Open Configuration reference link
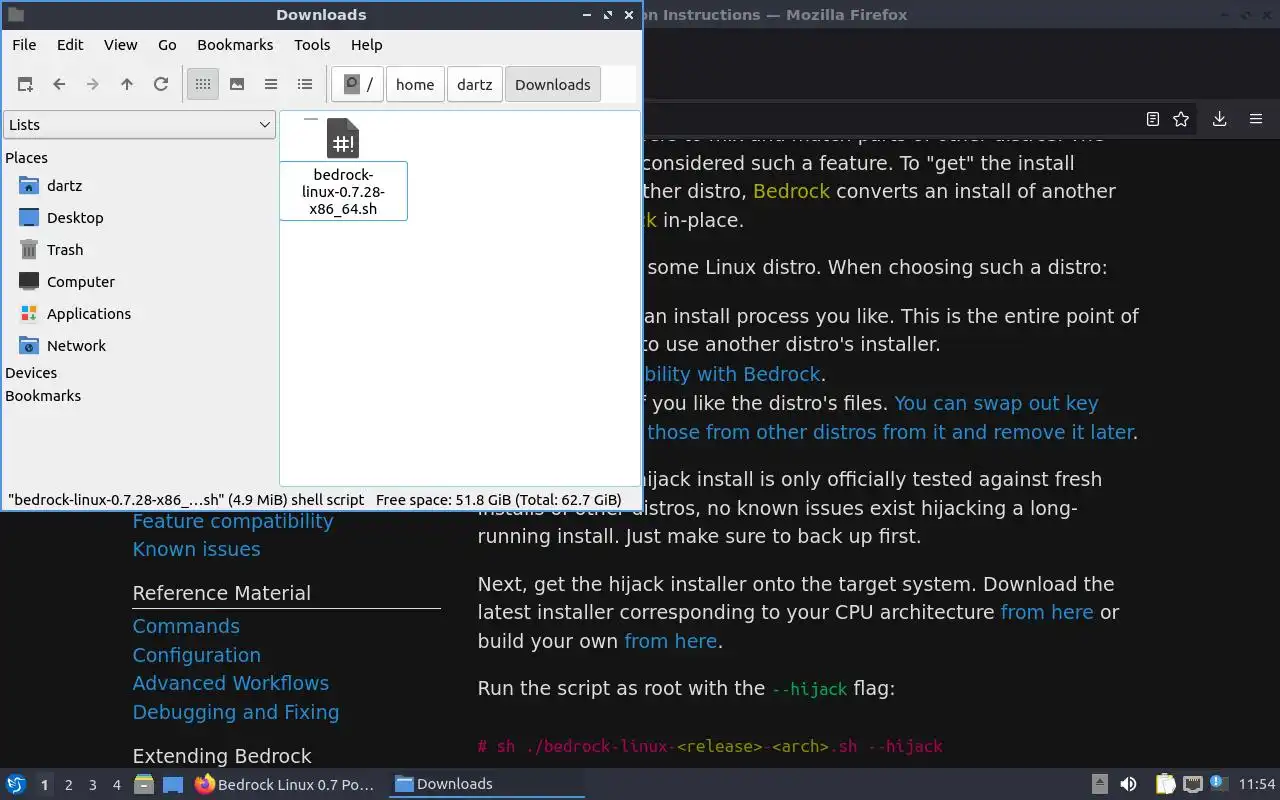 (x=197, y=655)
